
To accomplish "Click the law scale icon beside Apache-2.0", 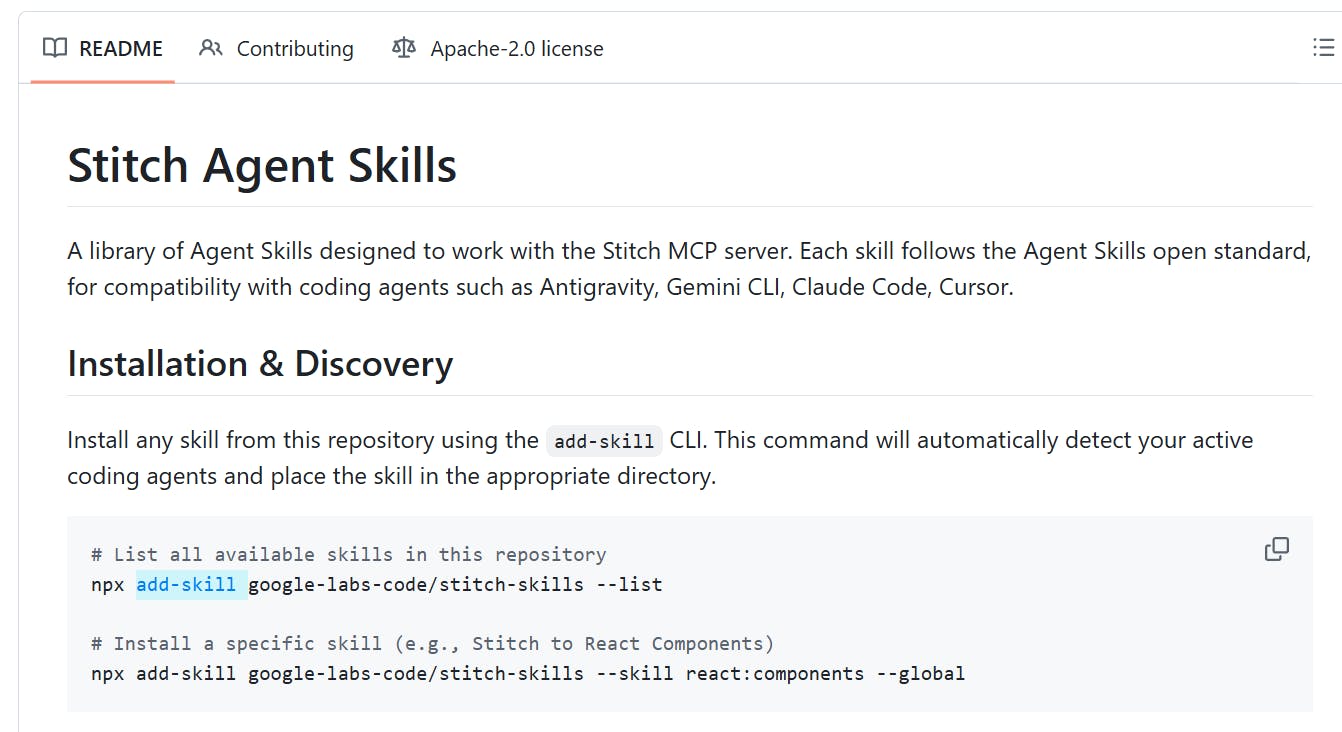I will click(x=404, y=48).
